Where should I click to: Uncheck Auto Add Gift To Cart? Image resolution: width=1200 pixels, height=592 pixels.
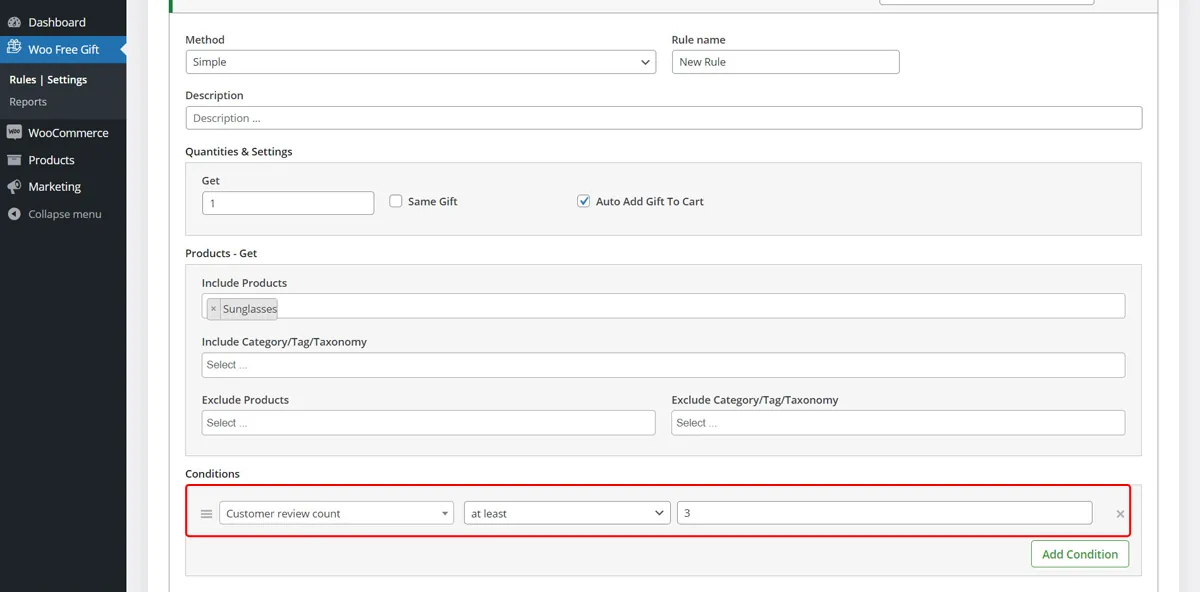click(x=584, y=201)
